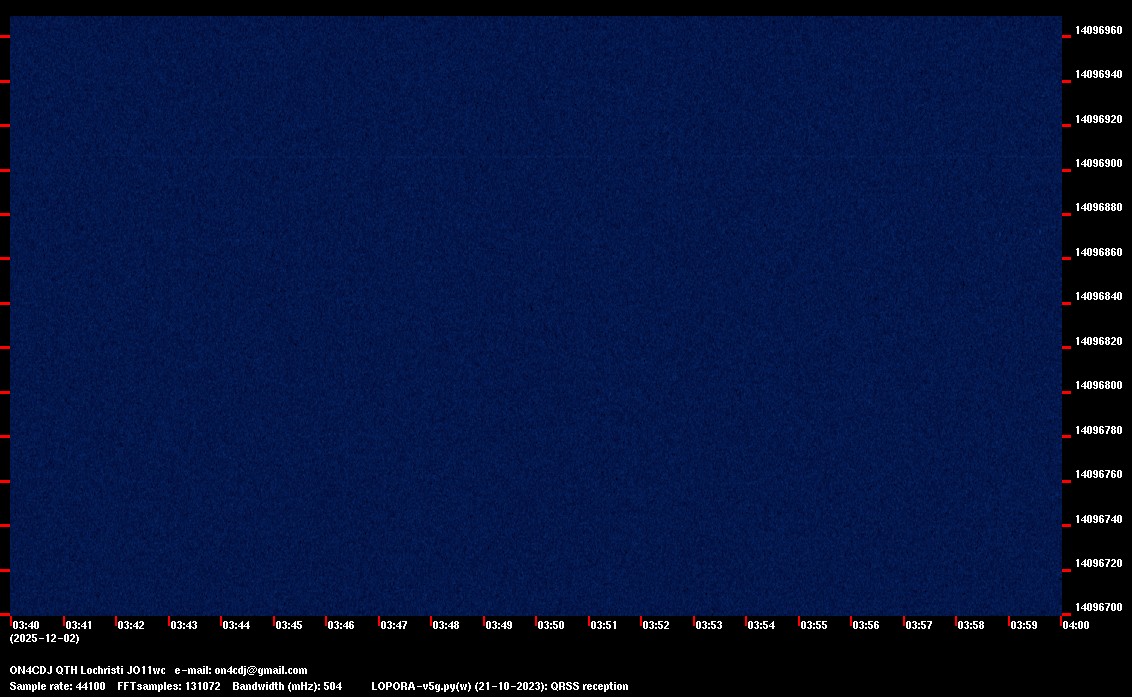Click the 14096960 frequency label
The image size is (1132, 697).
pos(1099,30)
